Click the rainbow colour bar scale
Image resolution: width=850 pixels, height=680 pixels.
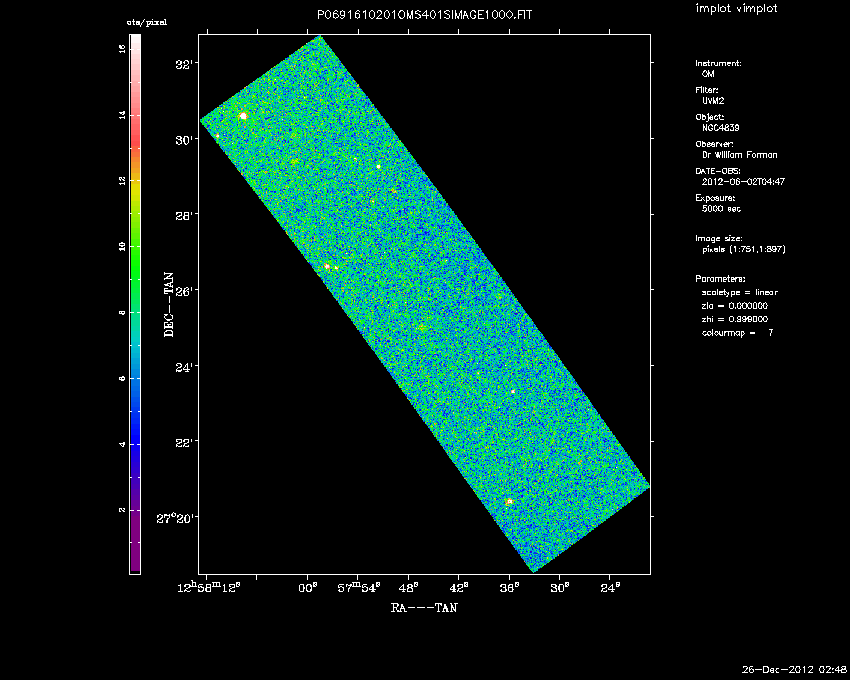[135, 304]
